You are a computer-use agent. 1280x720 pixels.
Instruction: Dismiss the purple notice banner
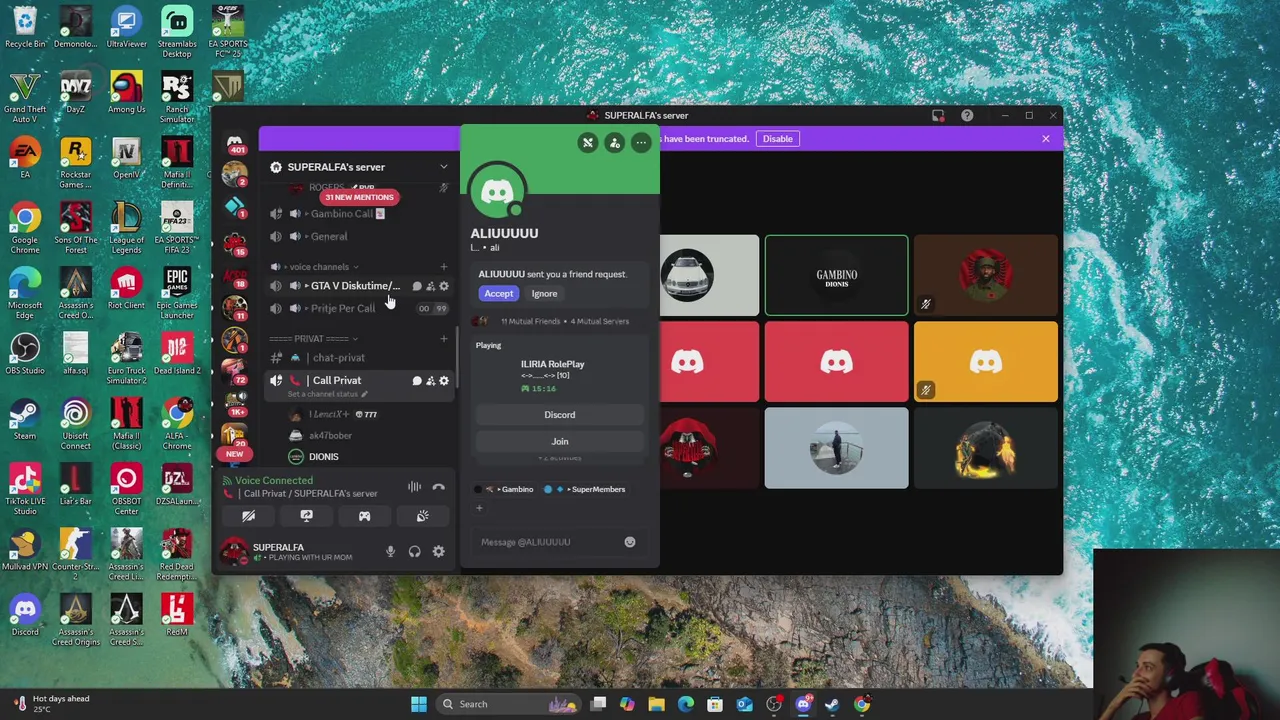(1046, 139)
